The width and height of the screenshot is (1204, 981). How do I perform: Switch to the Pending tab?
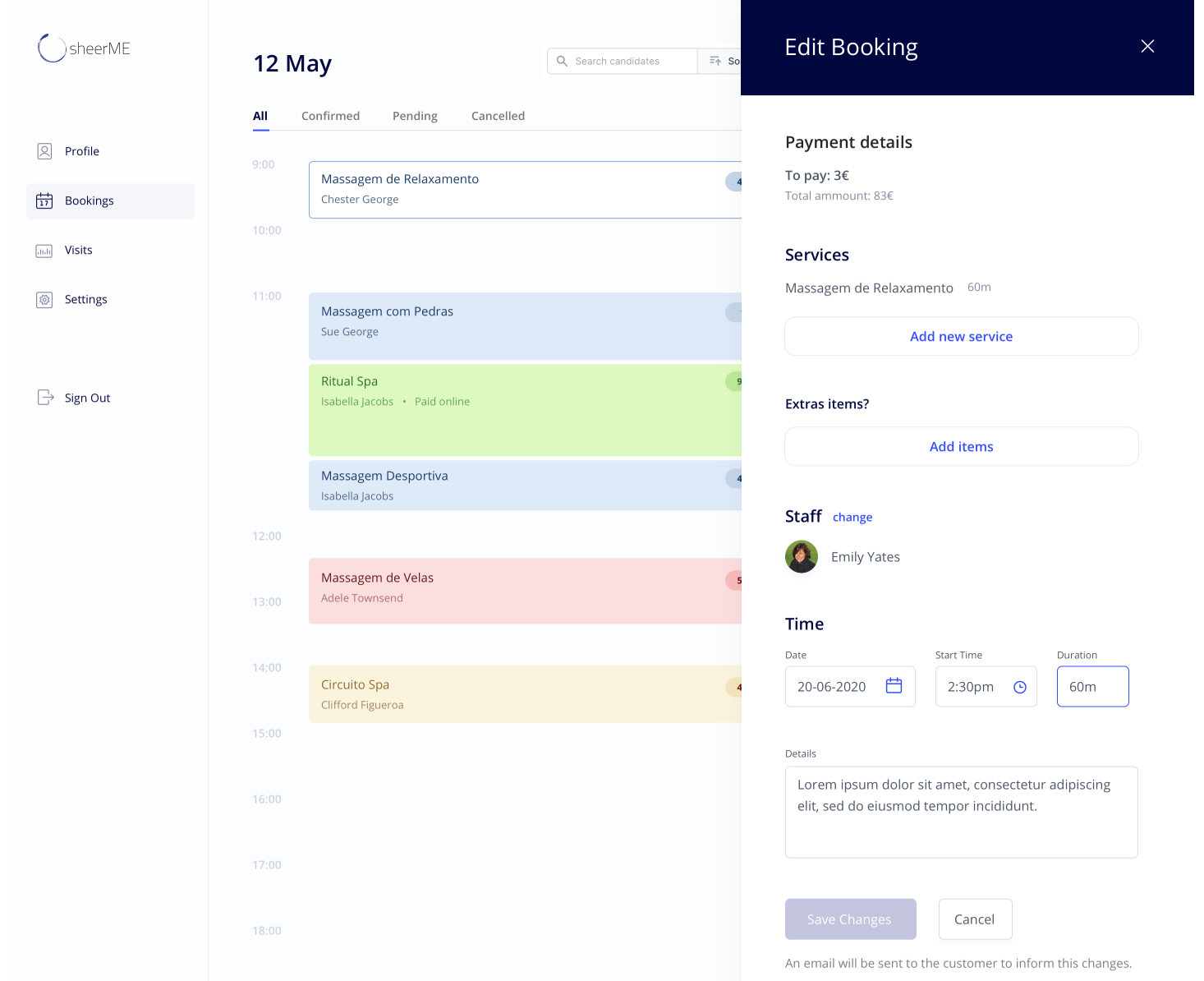(x=415, y=116)
